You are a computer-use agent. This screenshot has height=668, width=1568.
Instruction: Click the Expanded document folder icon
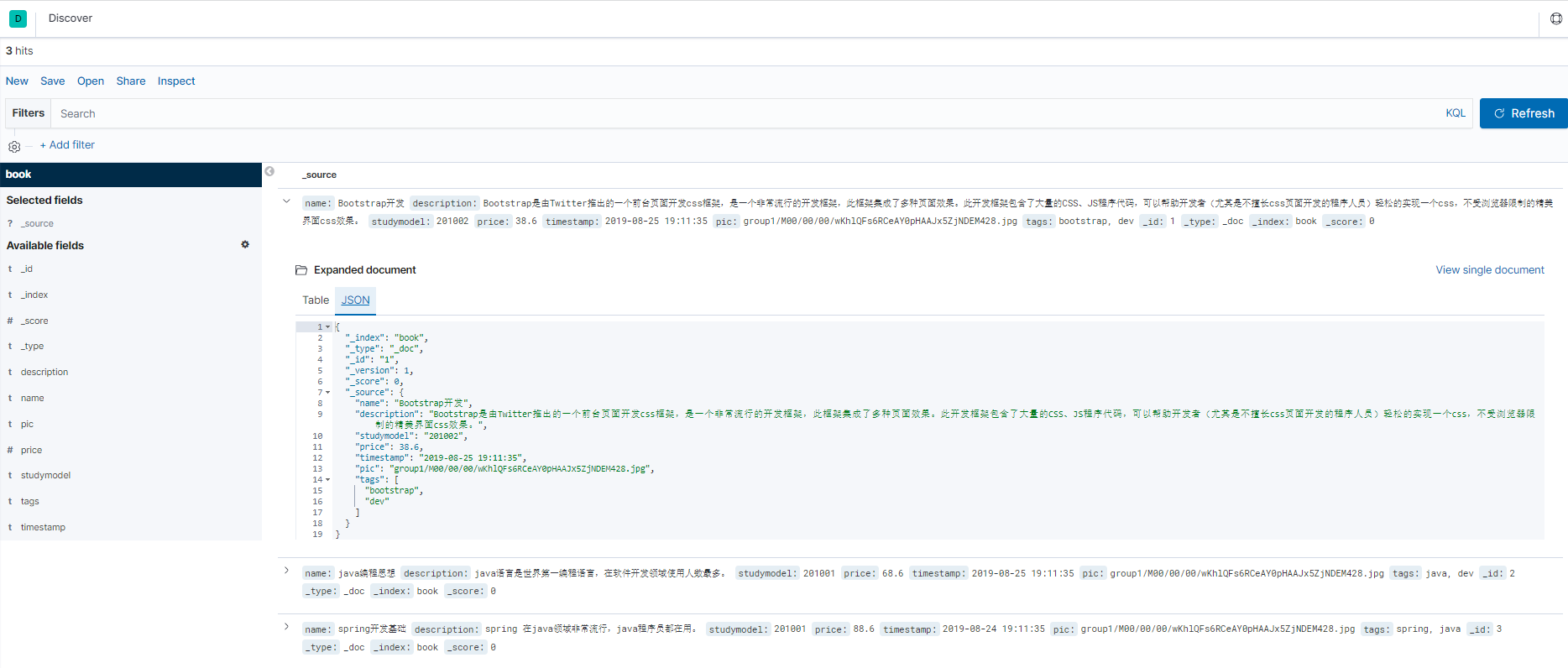(x=301, y=270)
